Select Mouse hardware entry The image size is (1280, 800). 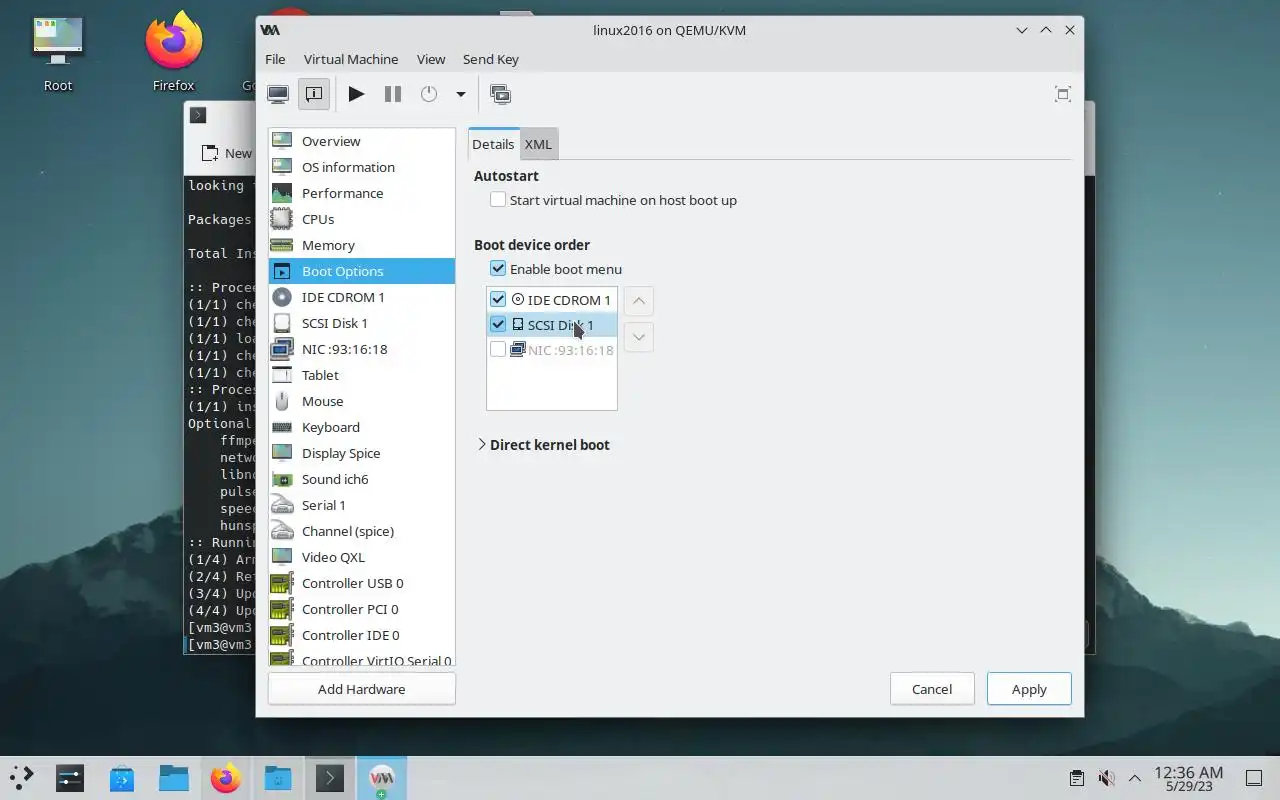click(x=361, y=401)
